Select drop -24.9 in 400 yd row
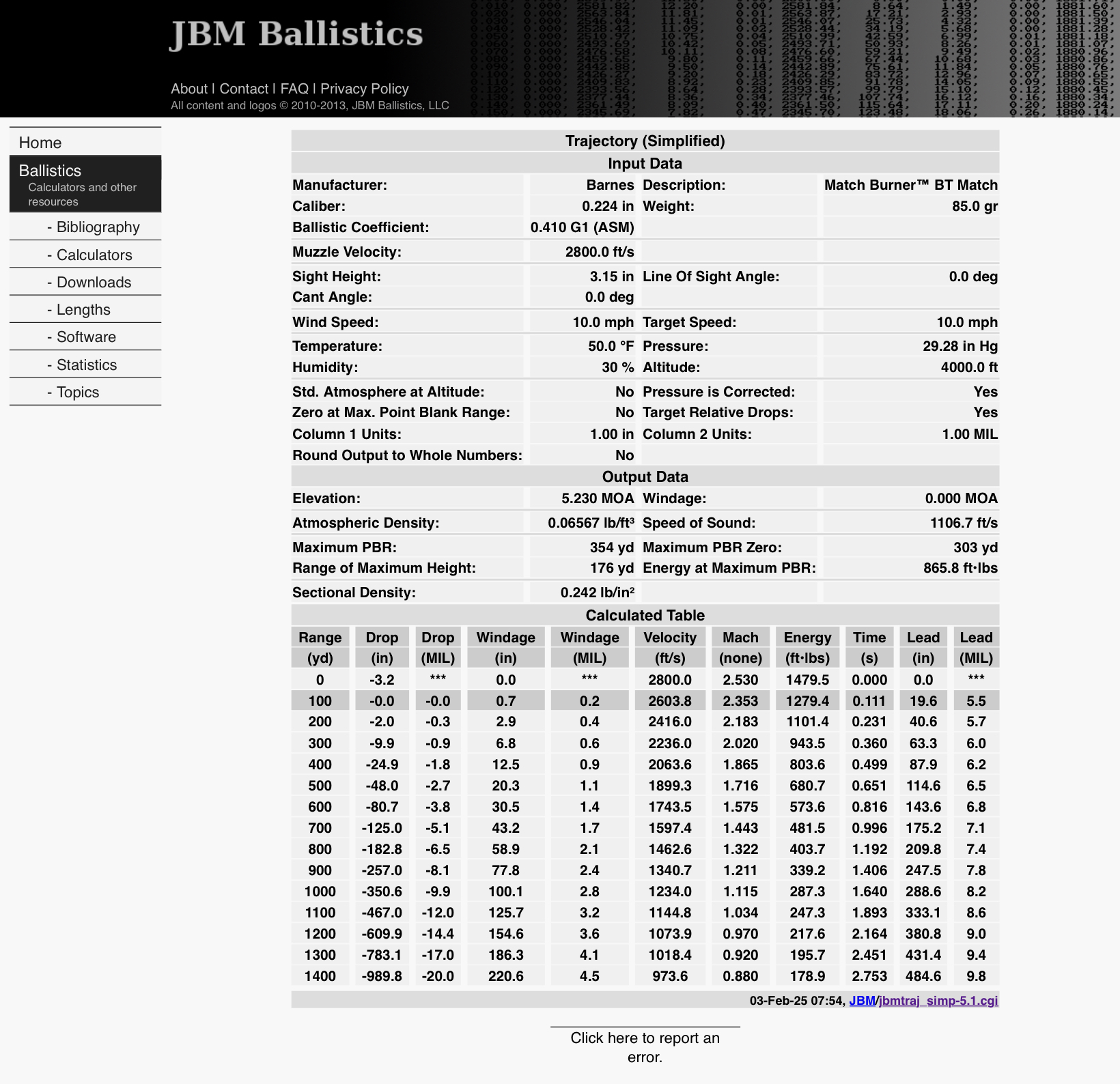 click(x=382, y=765)
